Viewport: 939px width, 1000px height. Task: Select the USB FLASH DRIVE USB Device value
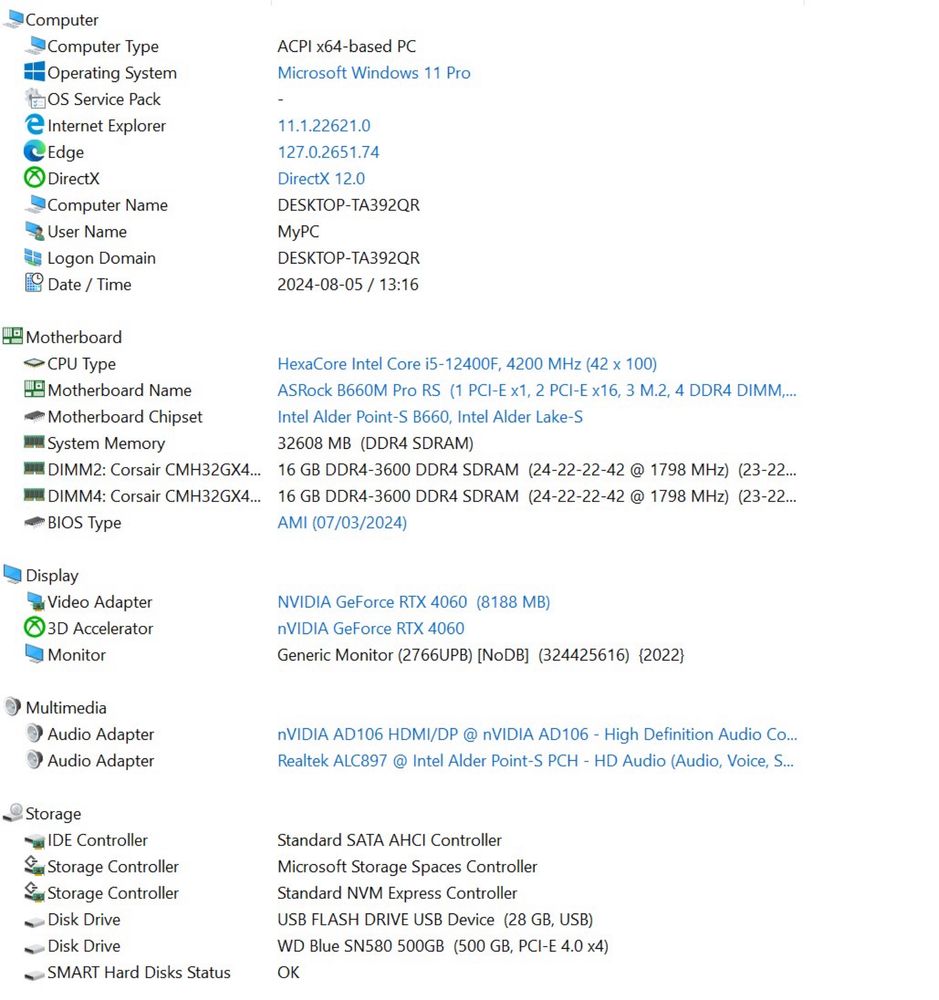tap(435, 920)
